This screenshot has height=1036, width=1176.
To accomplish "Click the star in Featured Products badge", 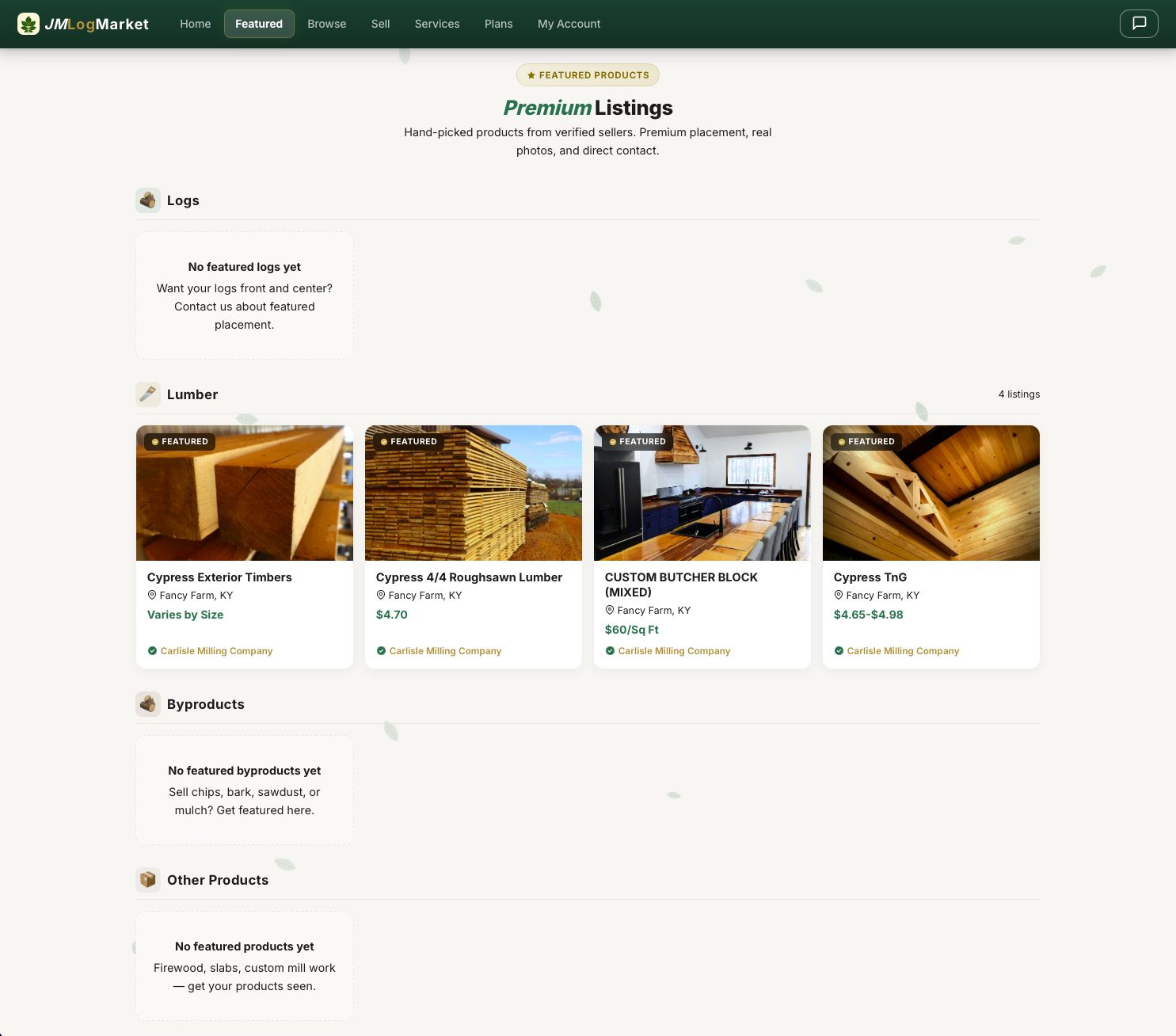I will (x=531, y=74).
